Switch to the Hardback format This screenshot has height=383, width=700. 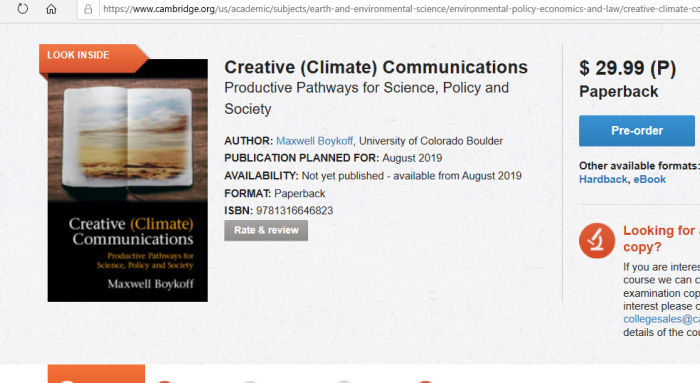click(x=603, y=179)
